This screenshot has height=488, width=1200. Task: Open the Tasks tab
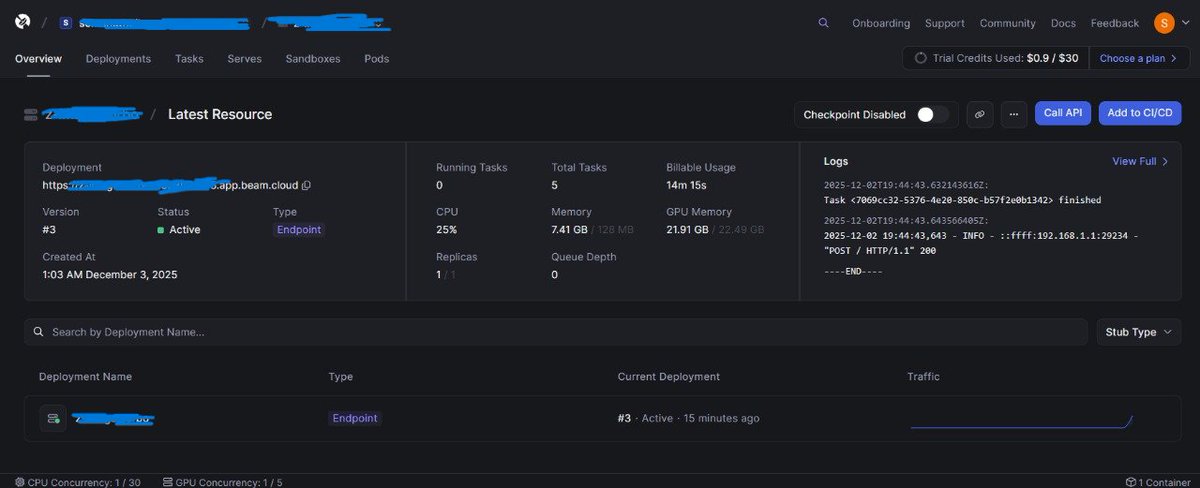(x=189, y=59)
